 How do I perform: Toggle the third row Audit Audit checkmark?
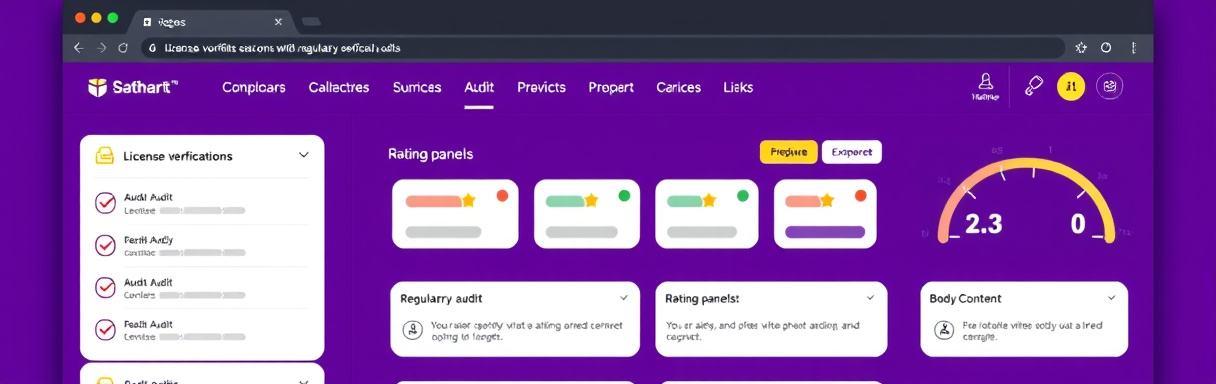[x=105, y=287]
